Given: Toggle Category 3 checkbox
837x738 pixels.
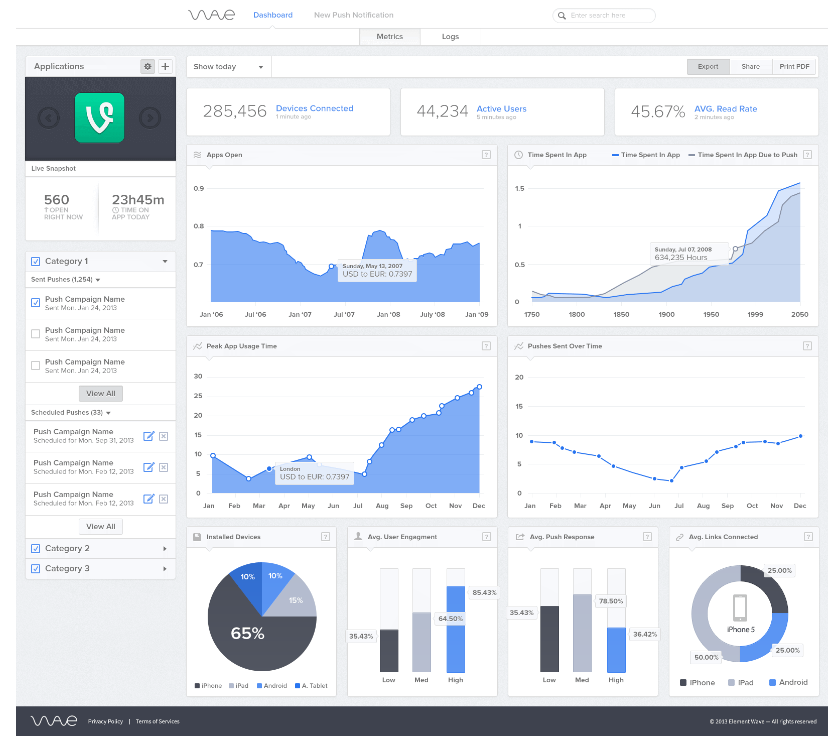Looking at the screenshot, I should coord(36,568).
